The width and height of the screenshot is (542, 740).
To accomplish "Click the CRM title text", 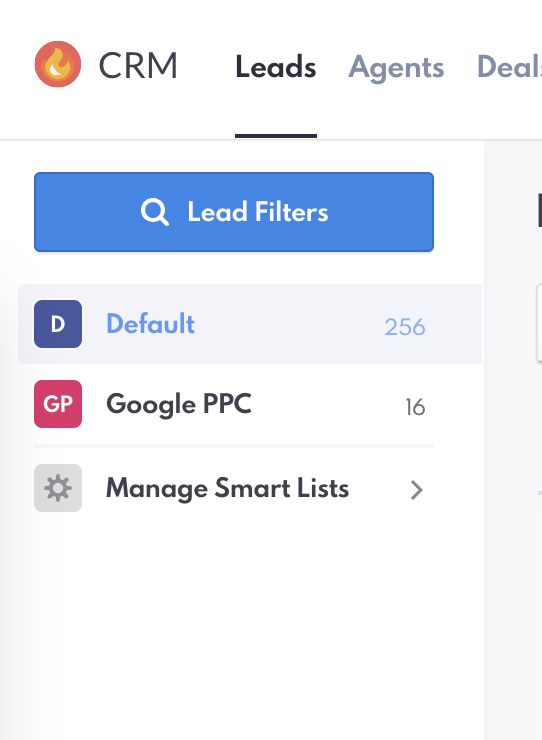I will click(x=138, y=66).
